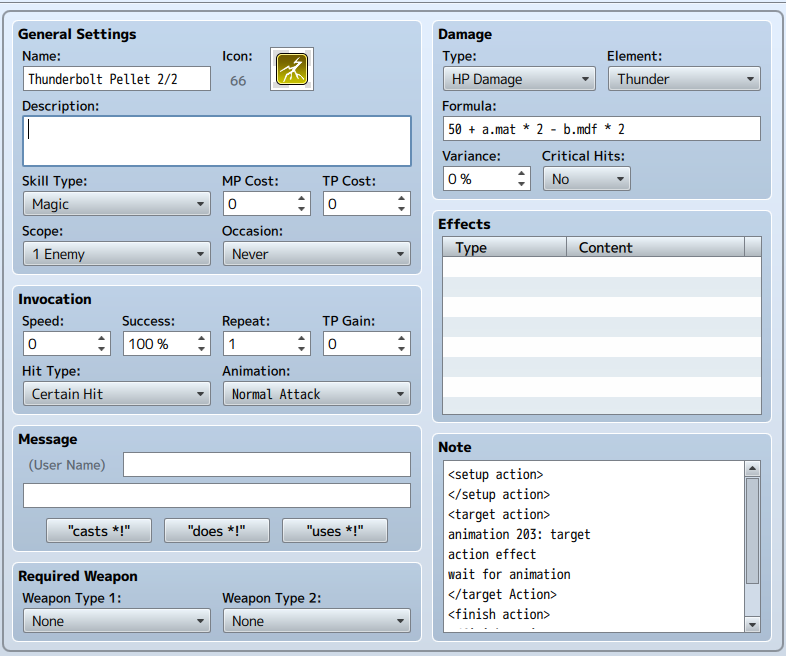Click '</target Action>' line in Note
Viewport: 786px width, 656px height.
502,594
